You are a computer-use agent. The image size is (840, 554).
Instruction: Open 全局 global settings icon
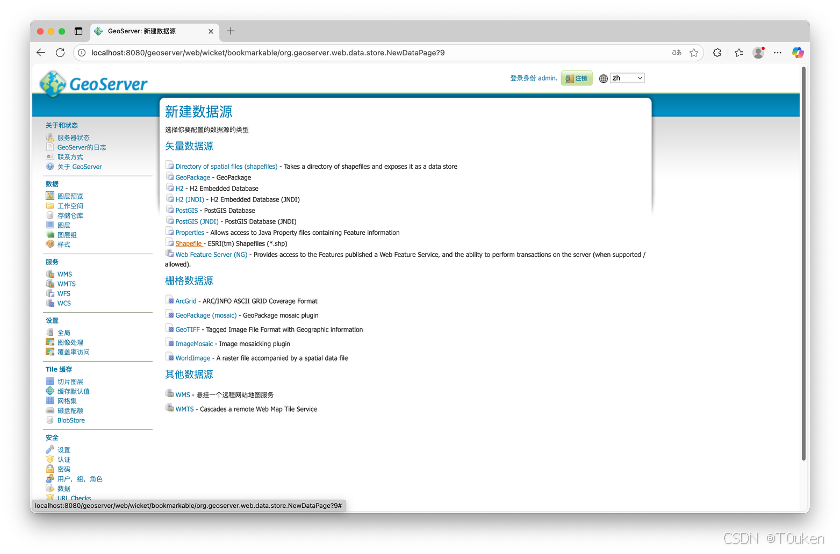click(50, 333)
